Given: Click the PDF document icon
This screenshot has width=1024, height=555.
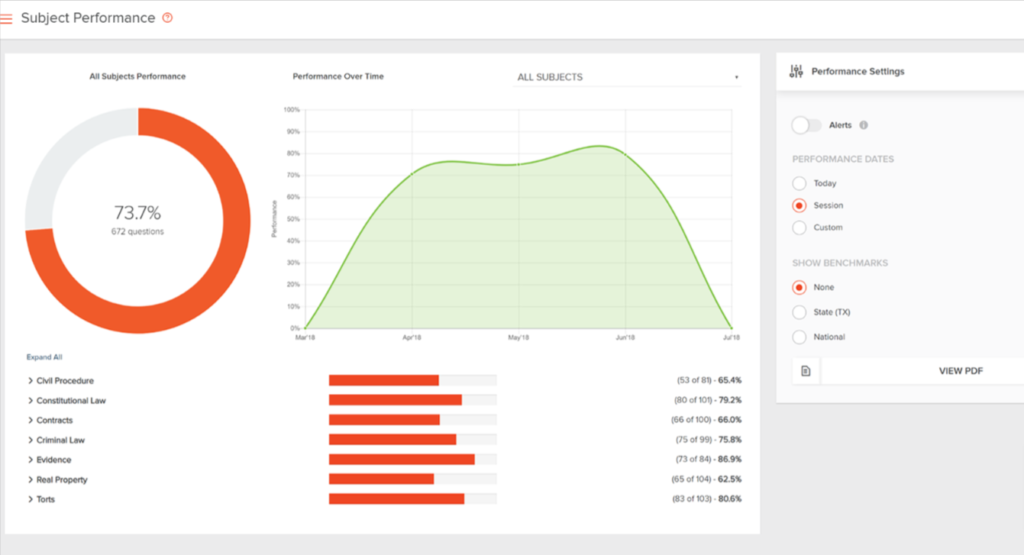Looking at the screenshot, I should [x=806, y=371].
